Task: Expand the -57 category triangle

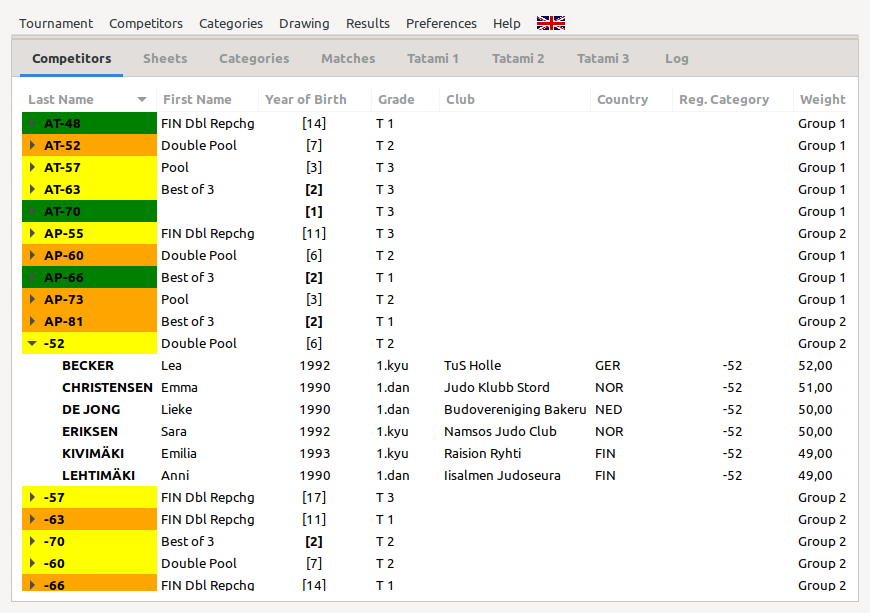Action: click(33, 498)
